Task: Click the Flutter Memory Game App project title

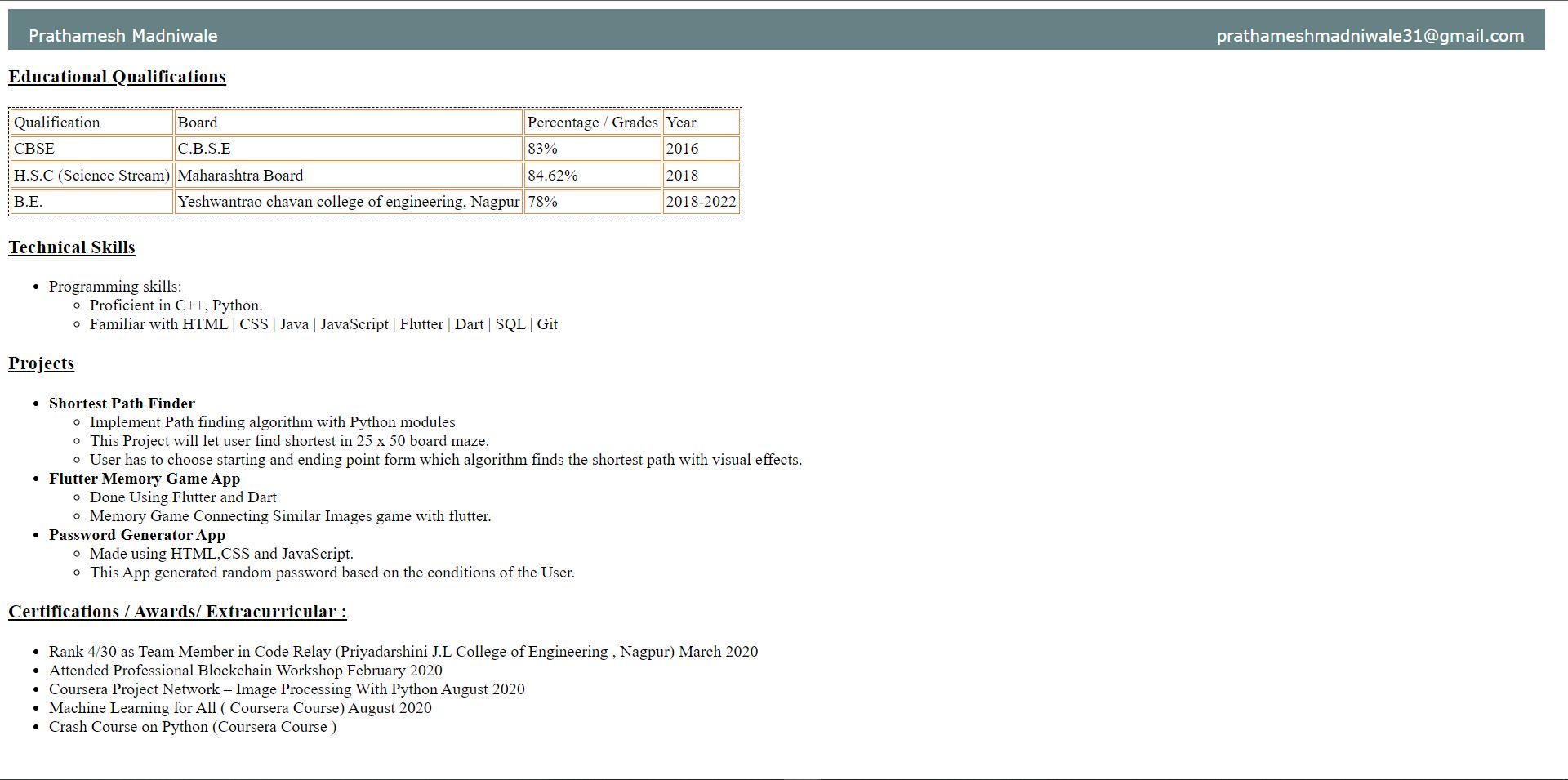Action: tap(145, 479)
